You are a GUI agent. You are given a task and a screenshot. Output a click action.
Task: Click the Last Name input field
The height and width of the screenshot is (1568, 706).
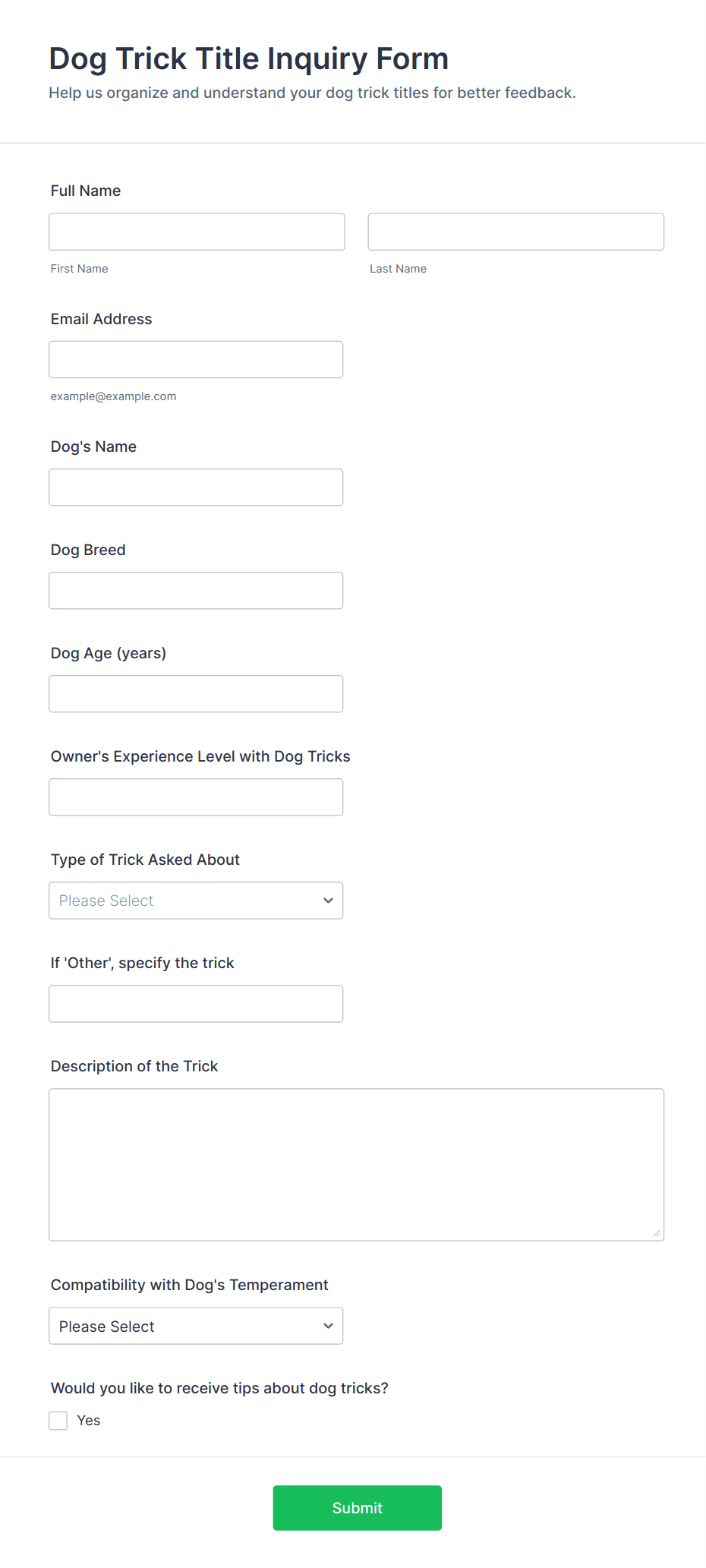pyautogui.click(x=515, y=232)
